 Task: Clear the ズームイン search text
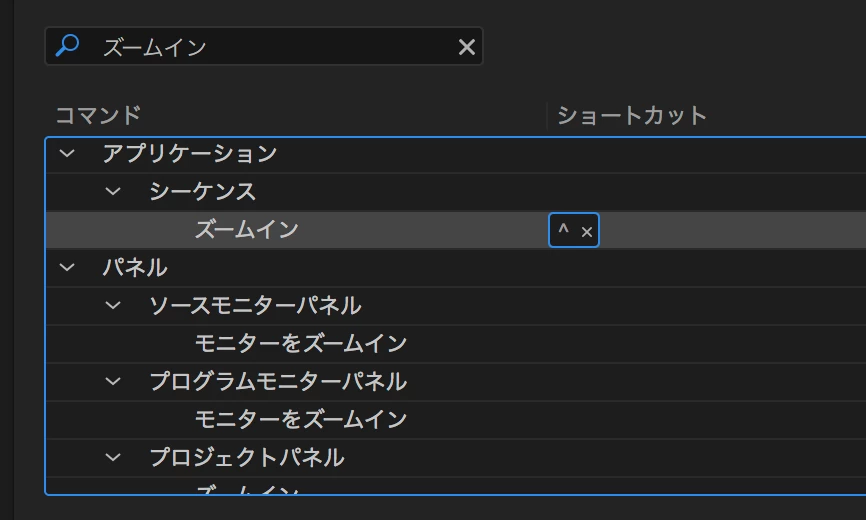467,47
